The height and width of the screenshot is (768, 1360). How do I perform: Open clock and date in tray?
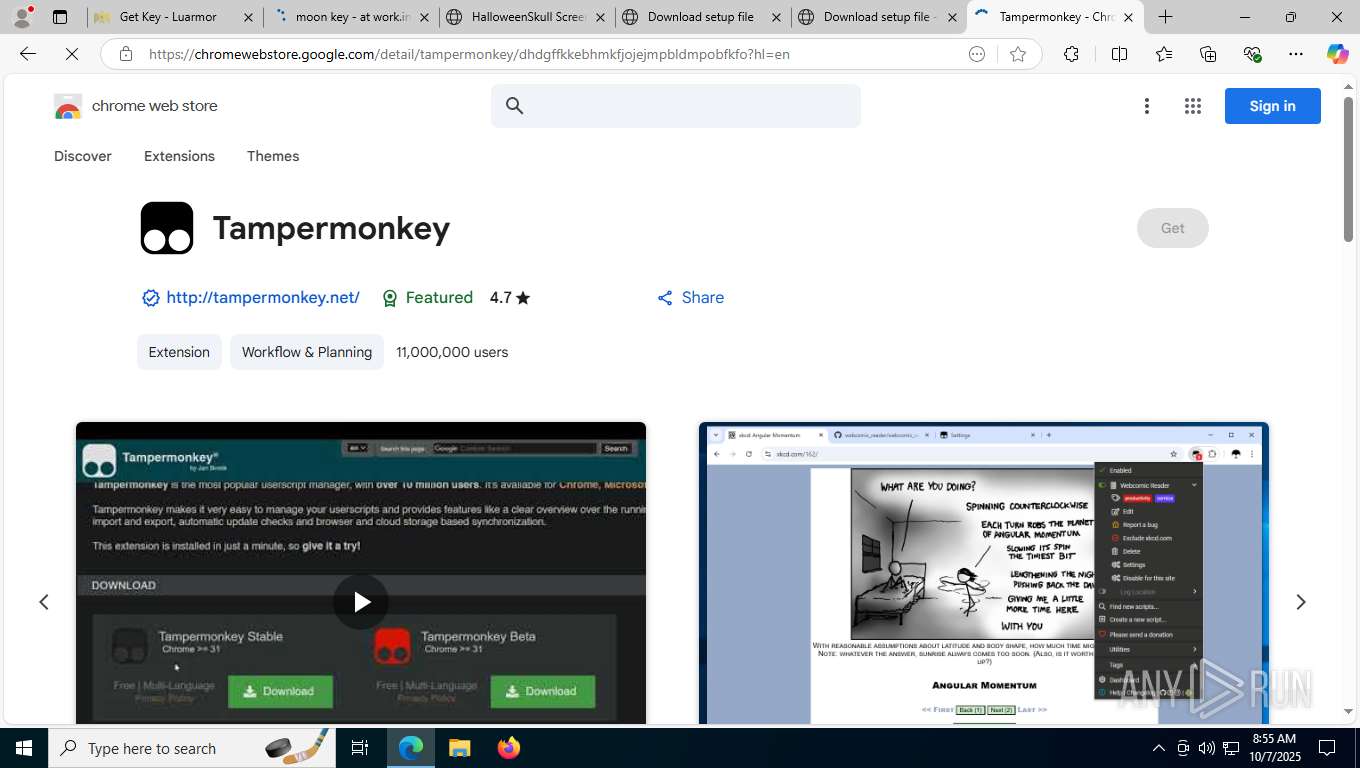1273,748
